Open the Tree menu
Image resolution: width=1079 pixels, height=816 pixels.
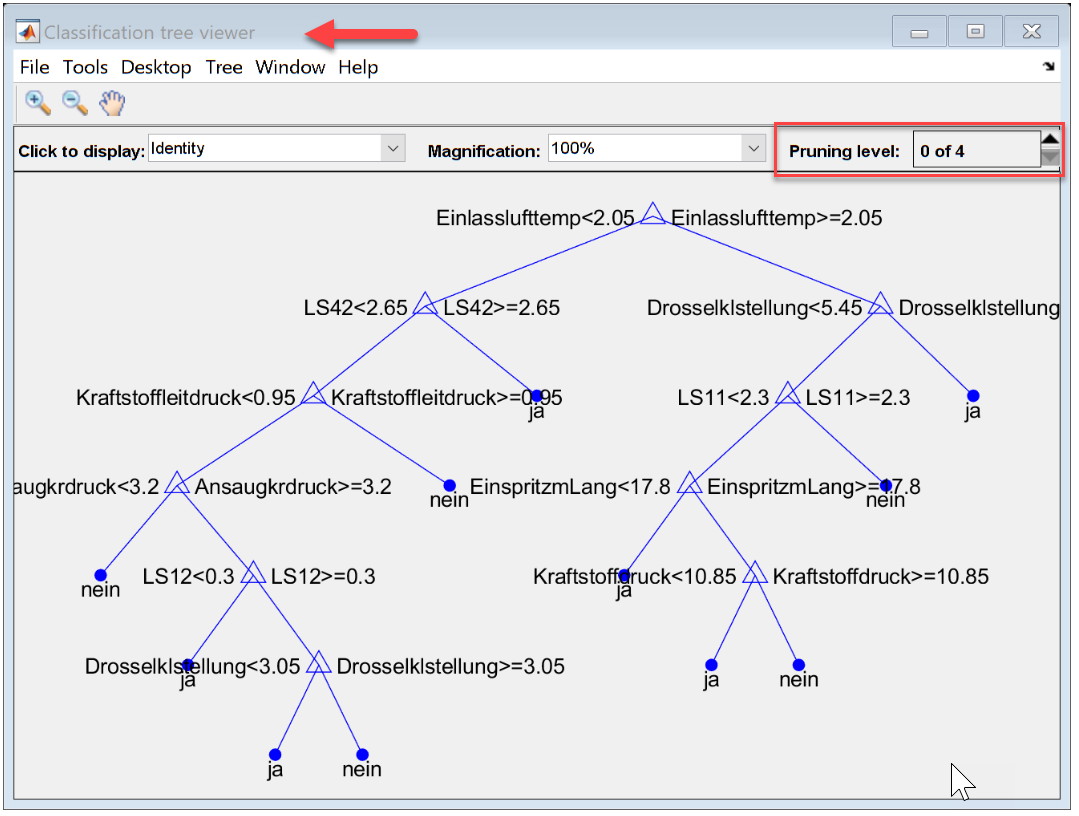tap(224, 67)
